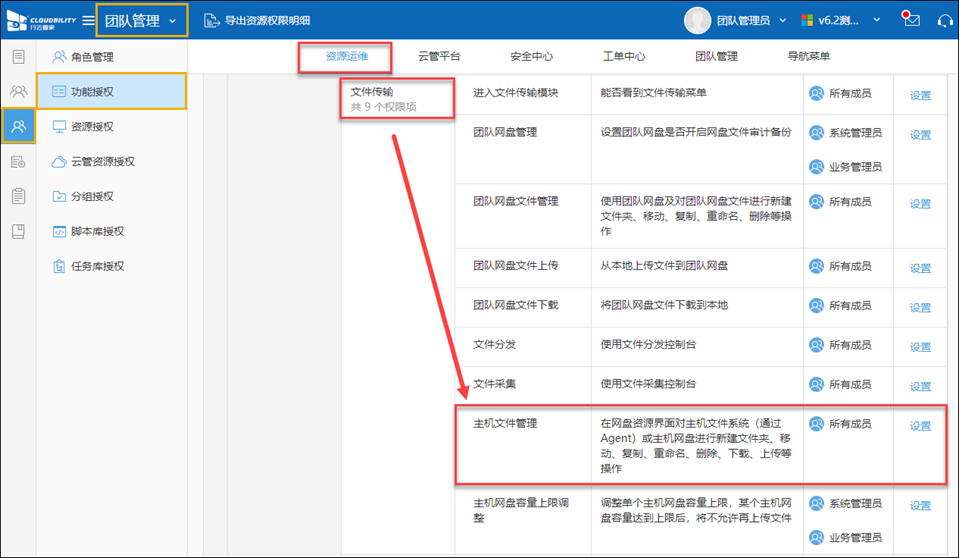
Task: Switch to the 云管平台 tab
Action: pos(439,57)
